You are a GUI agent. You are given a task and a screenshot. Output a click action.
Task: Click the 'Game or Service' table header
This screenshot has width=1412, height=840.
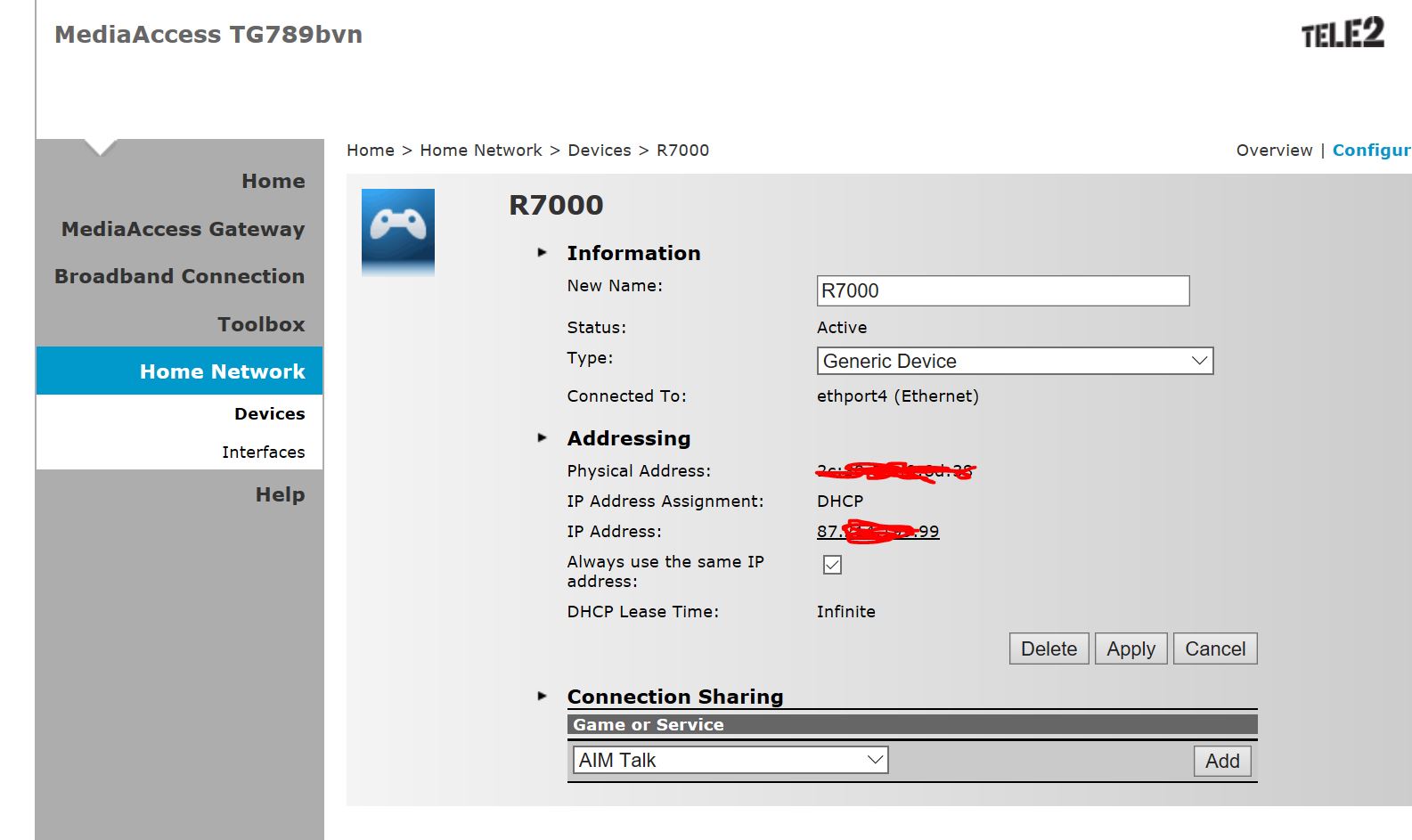tap(912, 724)
